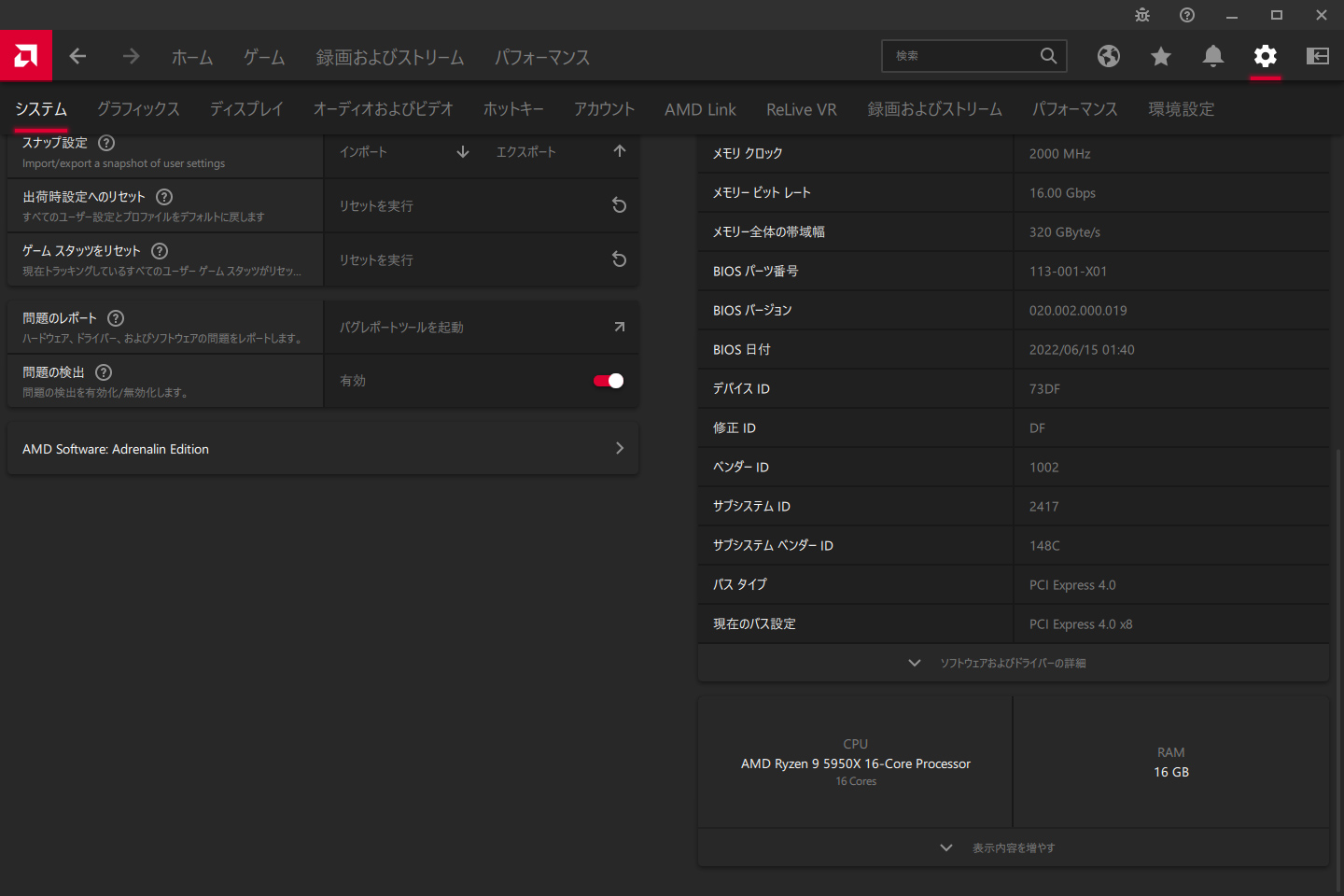Click the 現在のバス設定 value PCI Express 4.0 x8
The height and width of the screenshot is (896, 1344).
[1081, 624]
